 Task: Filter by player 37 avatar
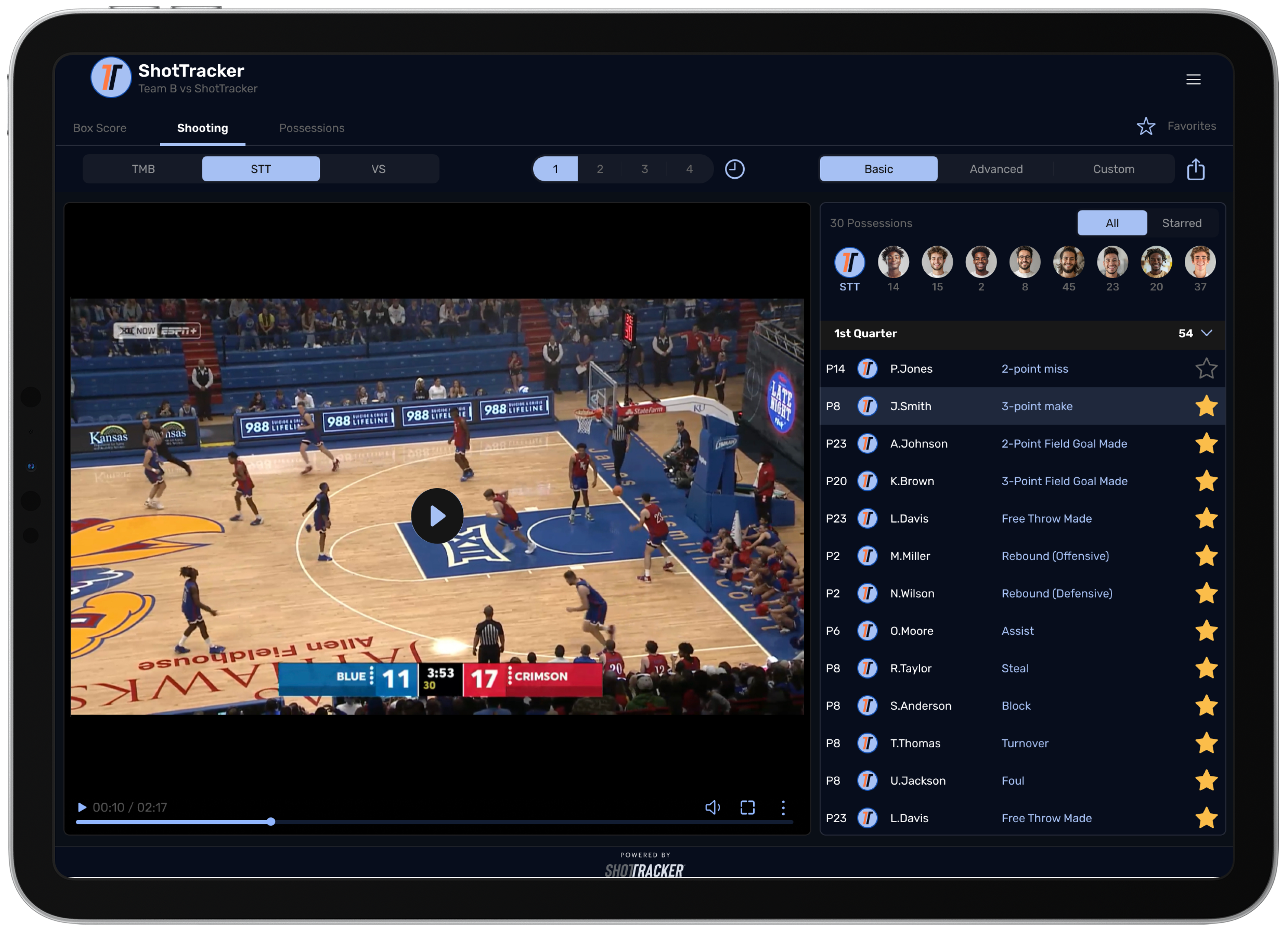click(x=1199, y=262)
